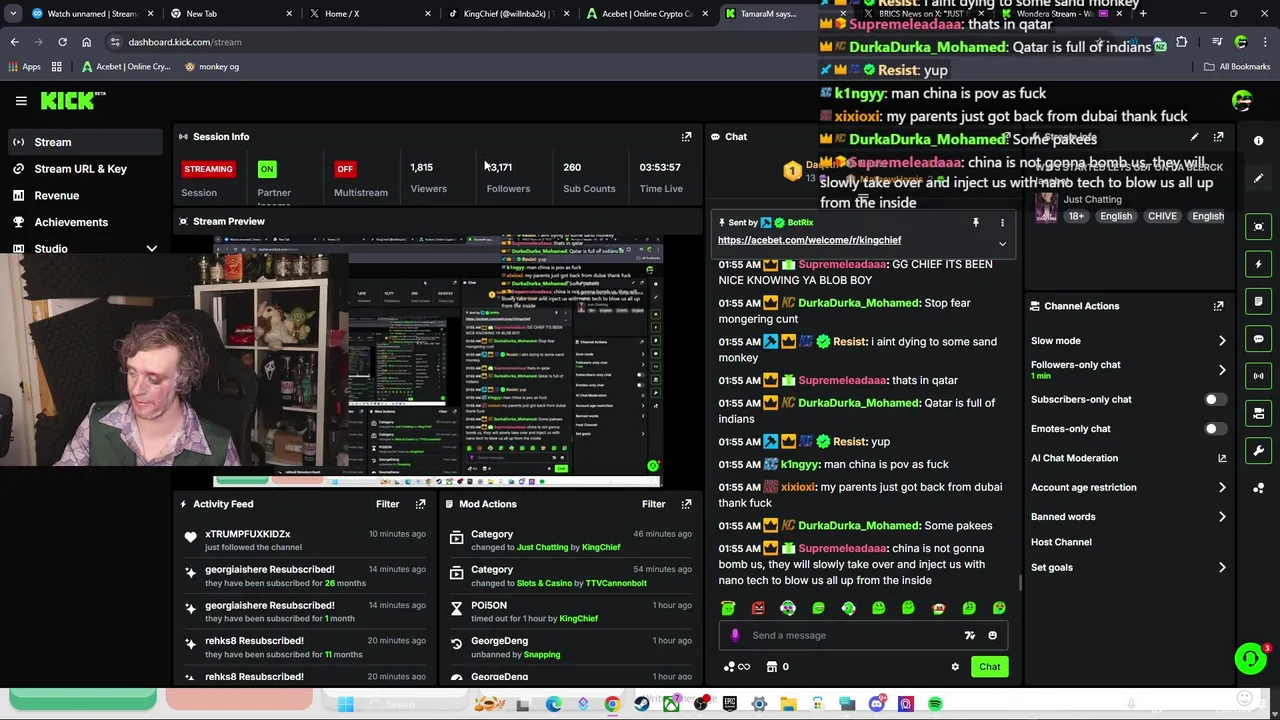Send message with the Chat button
The height and width of the screenshot is (720, 1280).
tap(989, 667)
